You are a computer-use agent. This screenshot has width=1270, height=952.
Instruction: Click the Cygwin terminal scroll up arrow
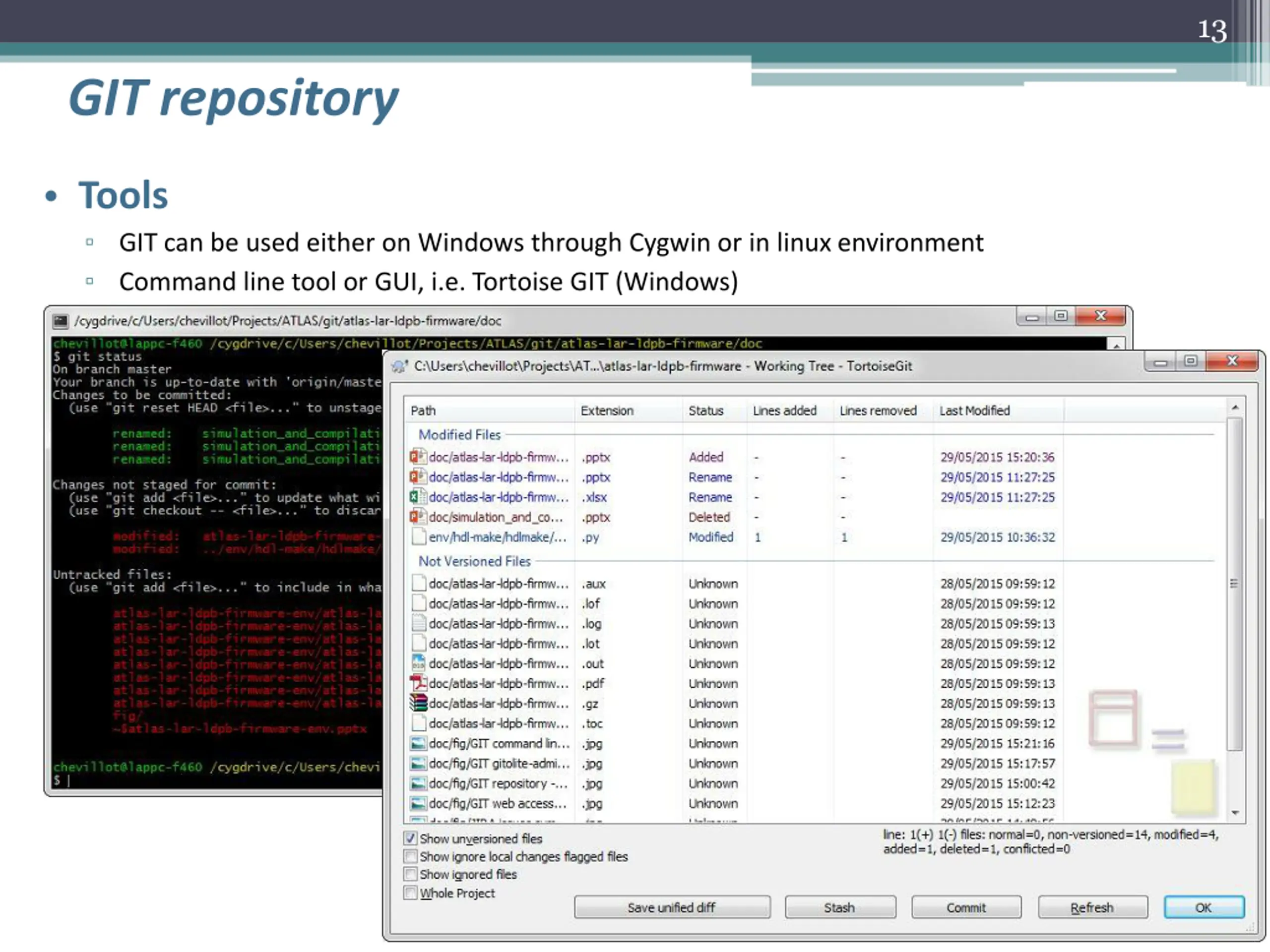click(x=1116, y=346)
